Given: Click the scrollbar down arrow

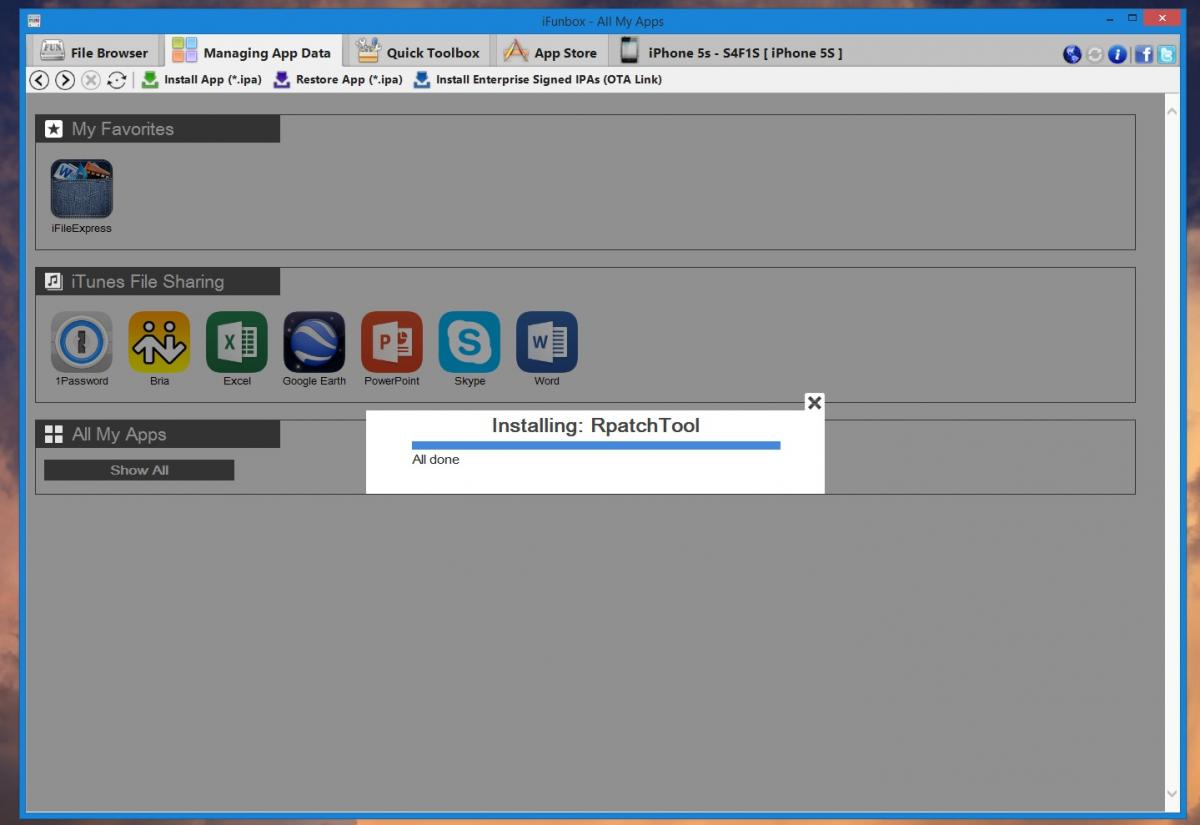Looking at the screenshot, I should pyautogui.click(x=1172, y=794).
